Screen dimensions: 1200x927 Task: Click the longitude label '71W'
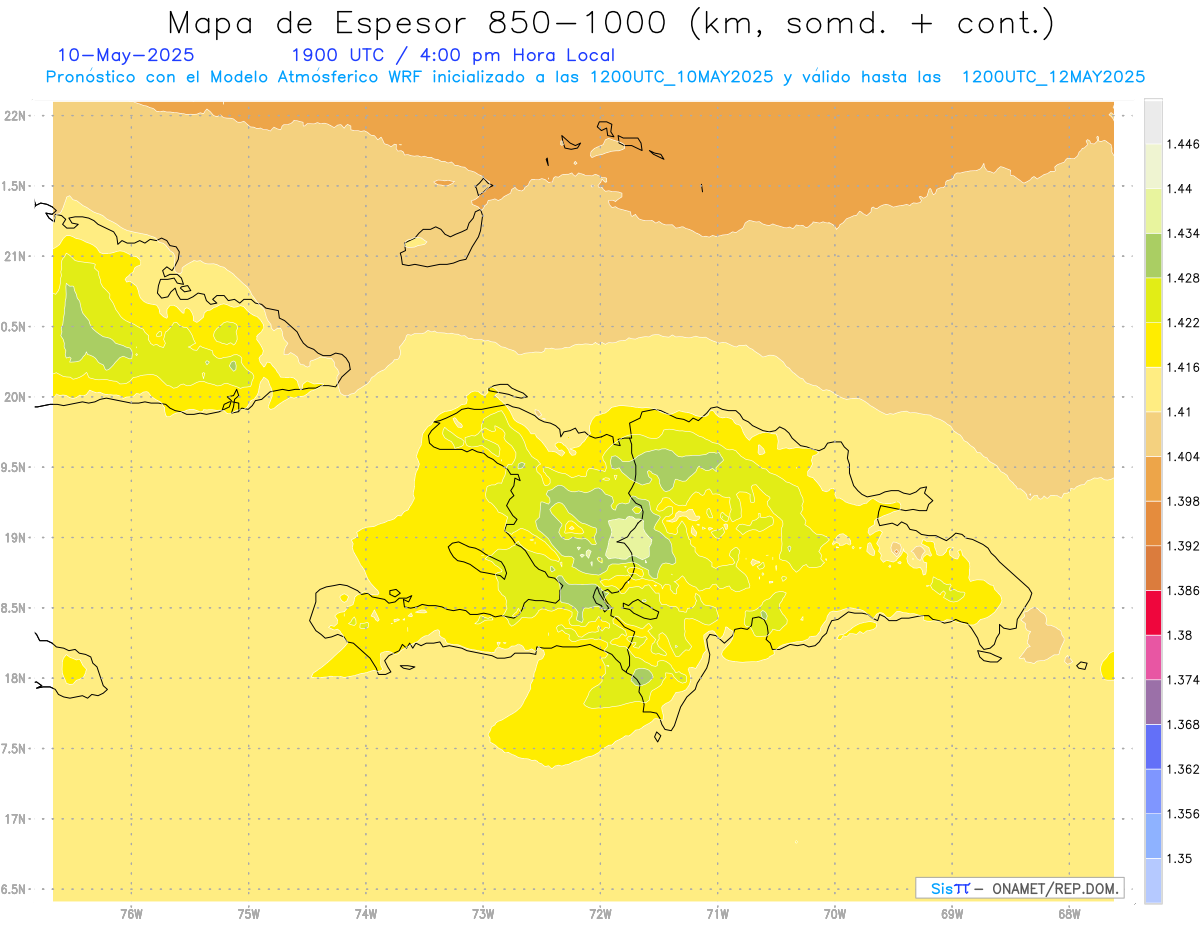click(x=717, y=914)
